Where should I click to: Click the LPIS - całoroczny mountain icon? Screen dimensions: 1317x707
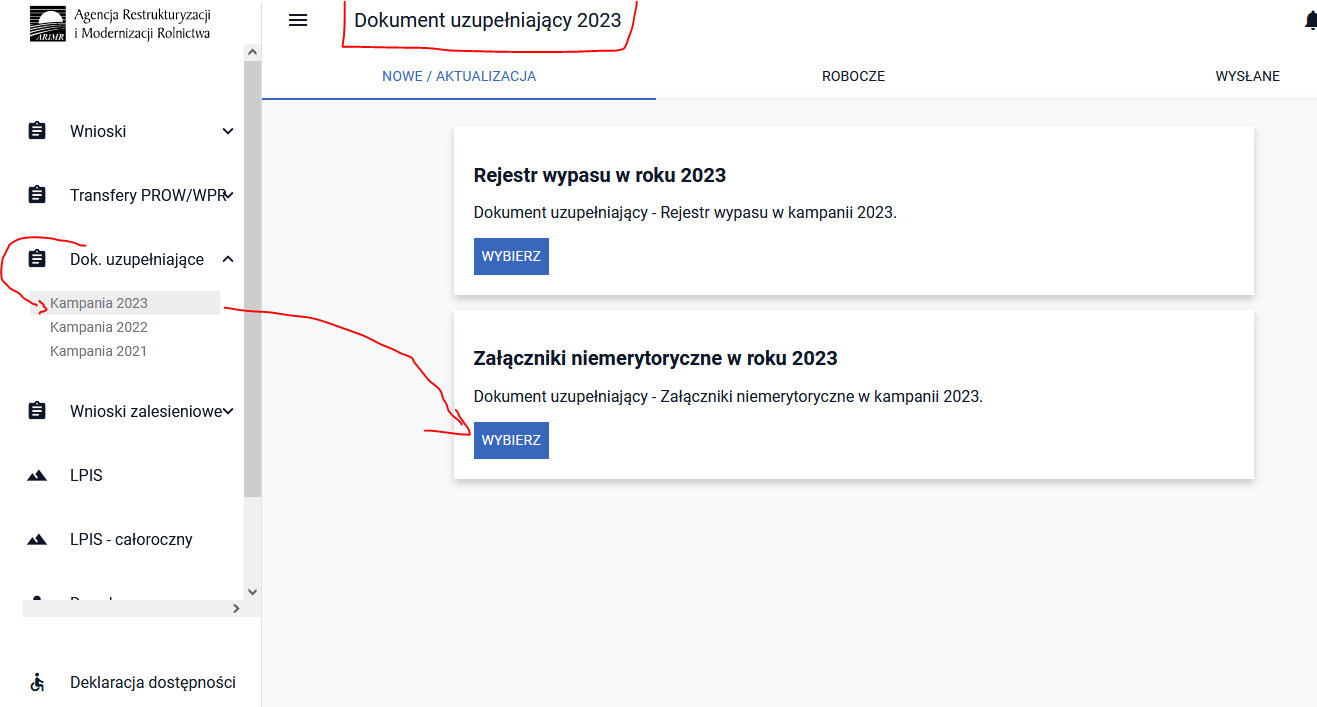pyautogui.click(x=37, y=540)
